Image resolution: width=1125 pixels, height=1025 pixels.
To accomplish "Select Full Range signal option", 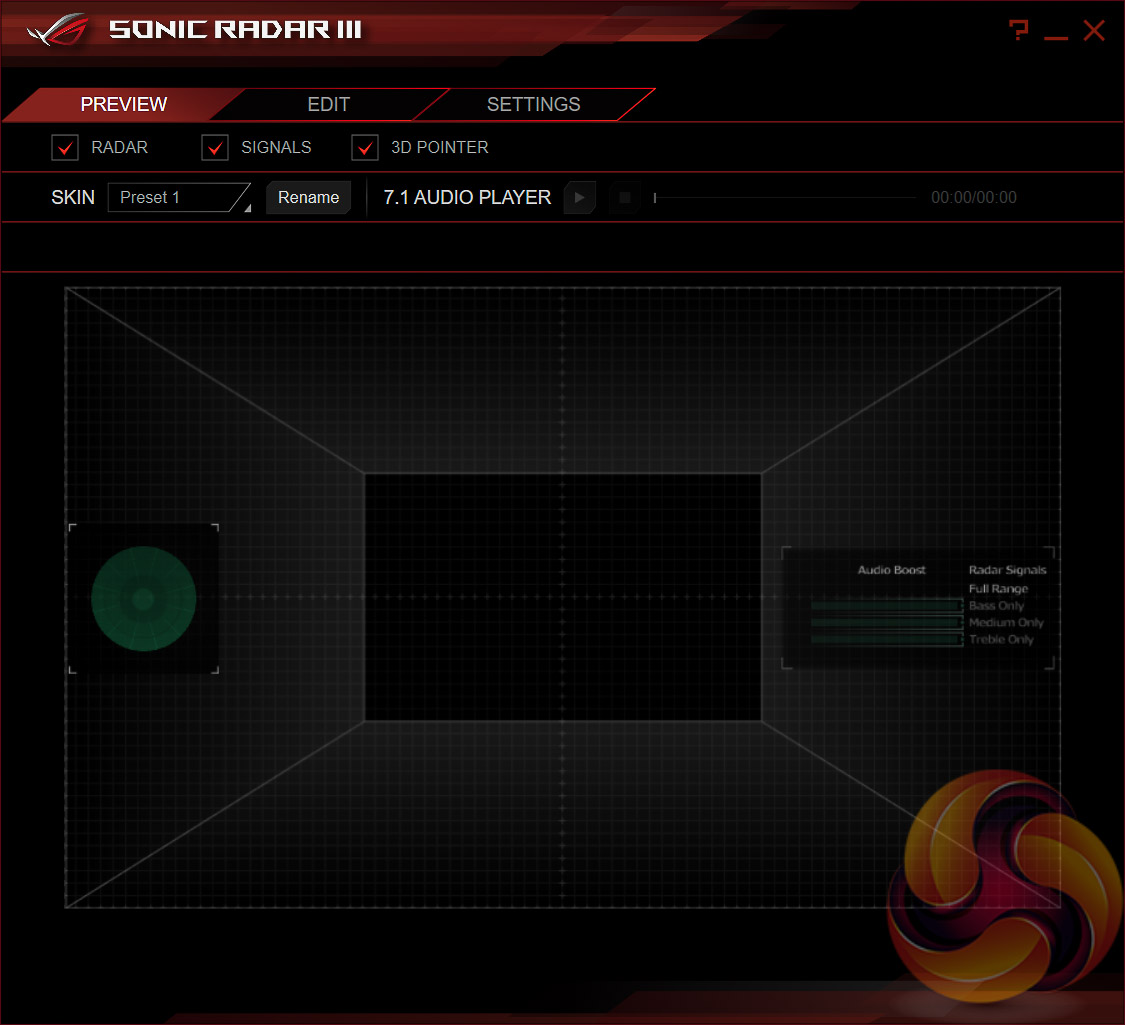I will pos(998,589).
